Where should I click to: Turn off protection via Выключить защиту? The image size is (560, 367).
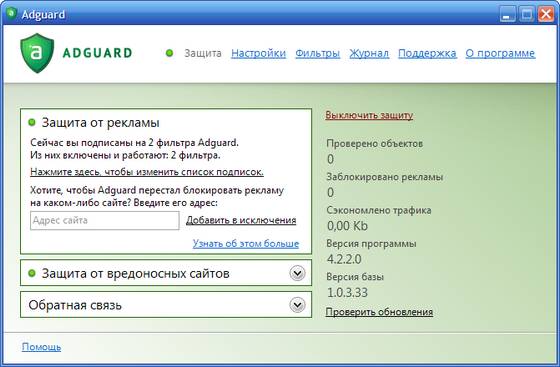[369, 115]
